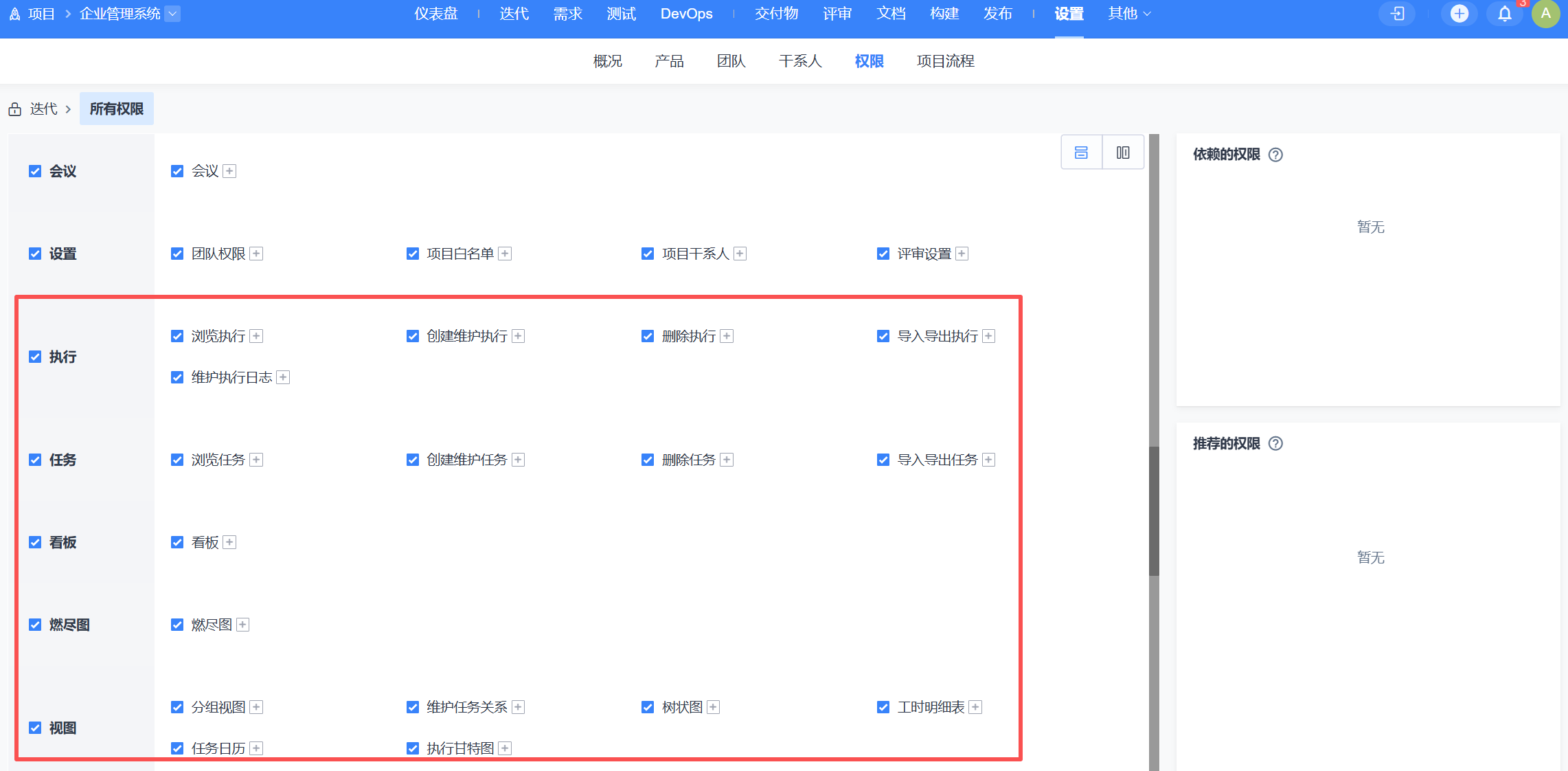1568x771 pixels.
Task: Switch to column layout view icon
Action: [x=1123, y=153]
